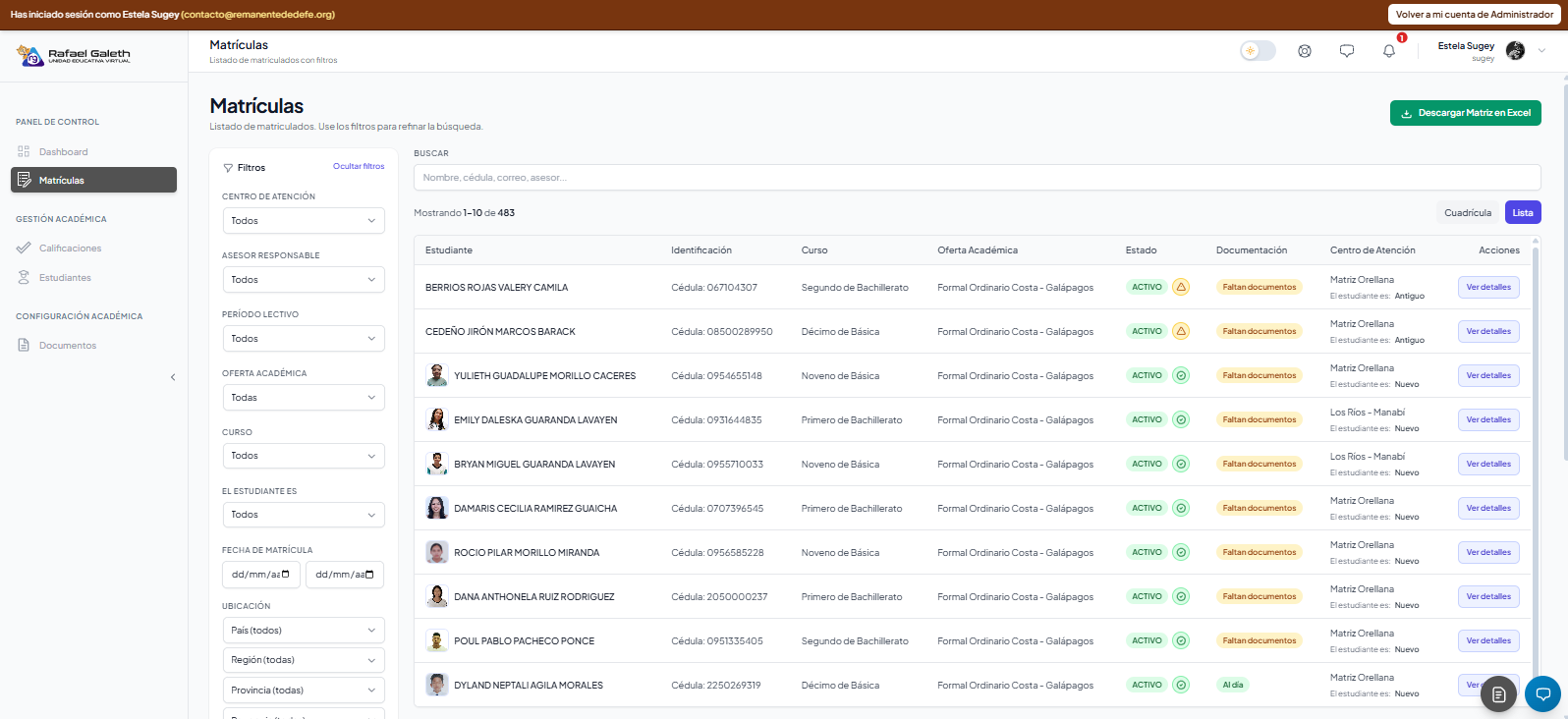Click the floating dark document button

(1498, 694)
